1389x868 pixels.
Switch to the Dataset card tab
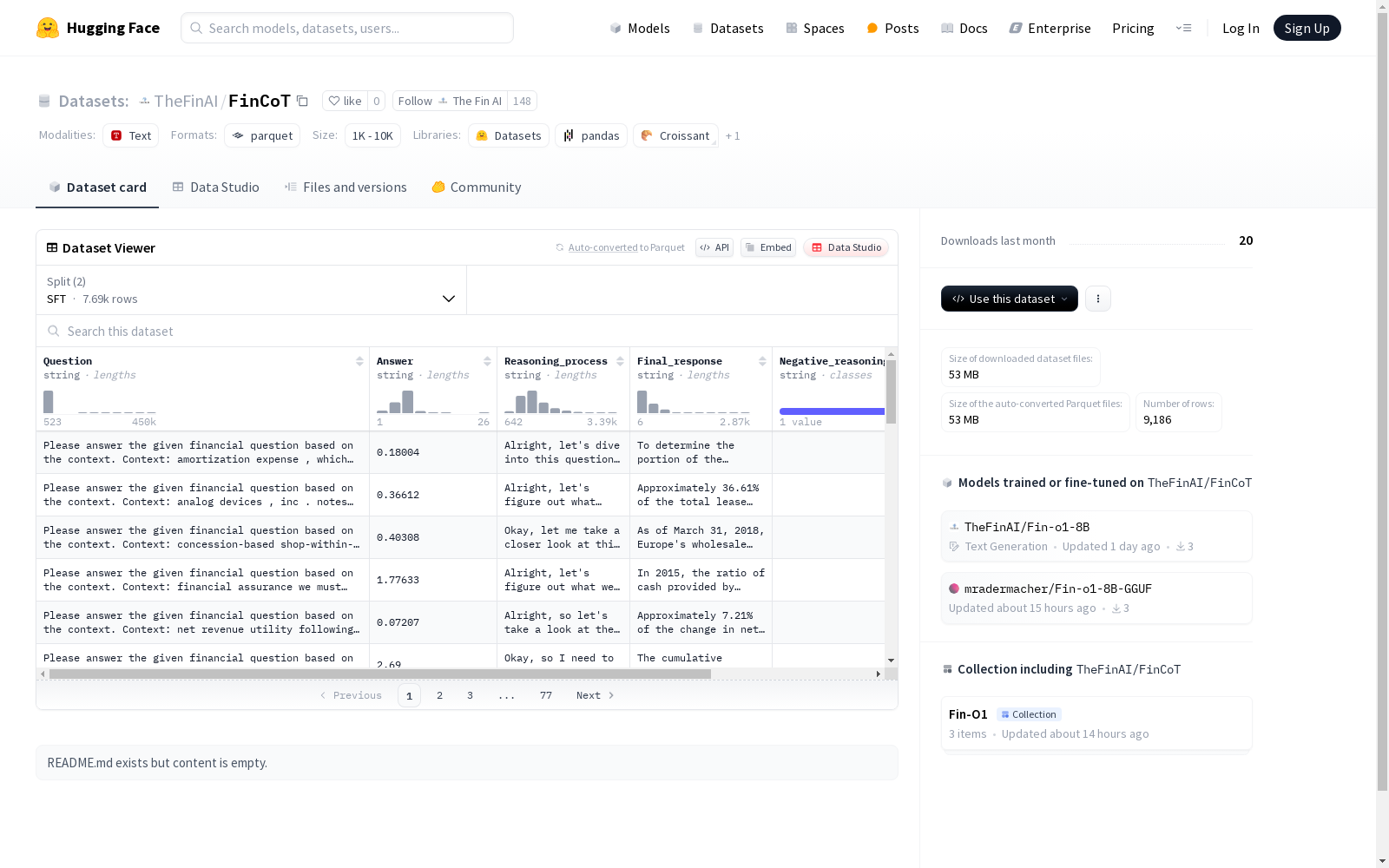click(97, 187)
